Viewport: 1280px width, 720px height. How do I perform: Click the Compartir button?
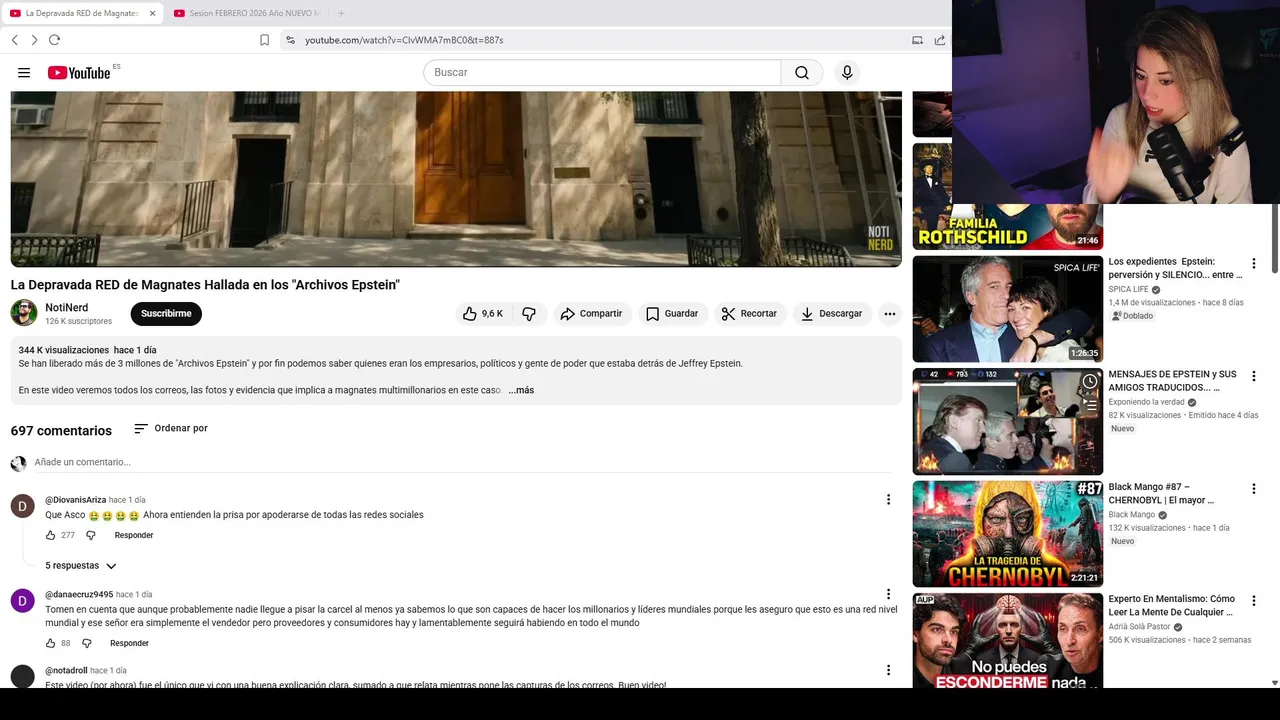point(591,314)
